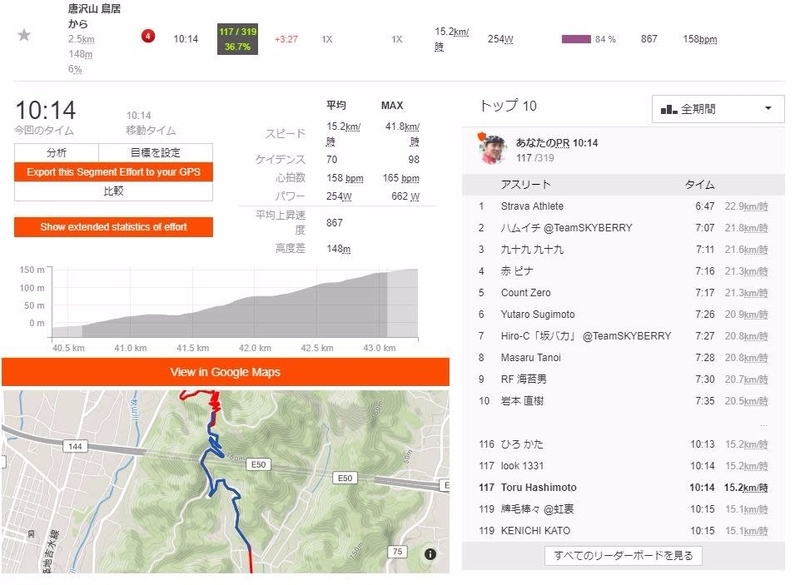Viewport: 800px width, 585px height.
Task: Click the トップ 10 heading
Action: (508, 106)
